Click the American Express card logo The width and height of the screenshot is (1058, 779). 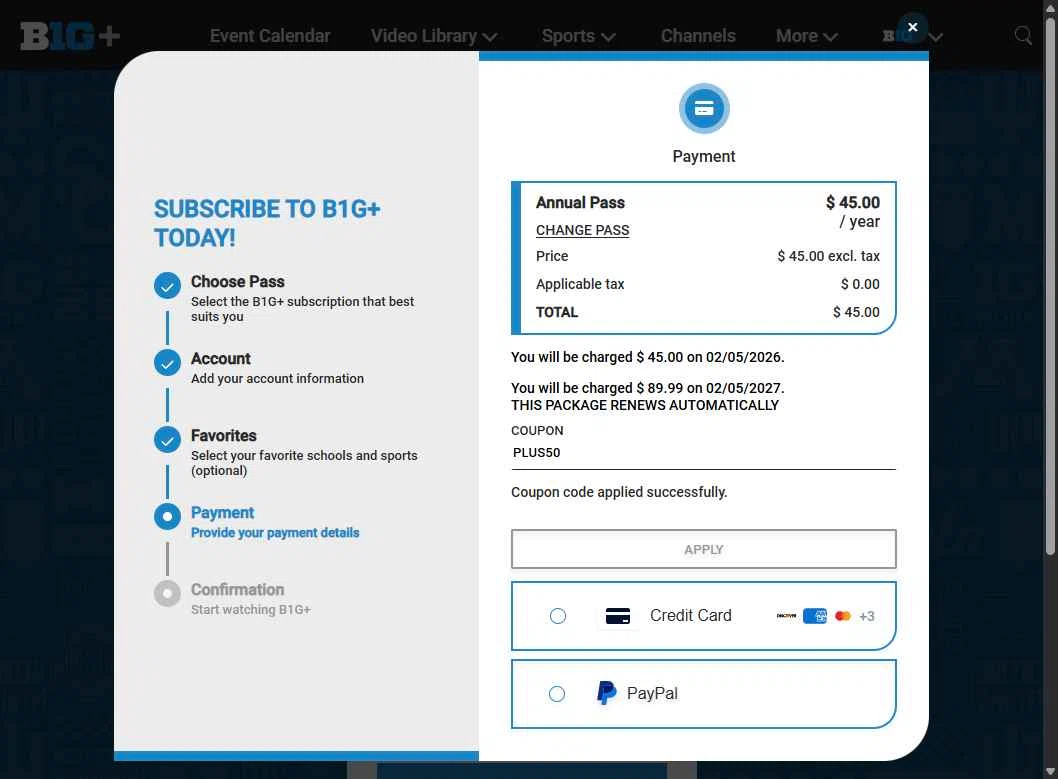[814, 616]
